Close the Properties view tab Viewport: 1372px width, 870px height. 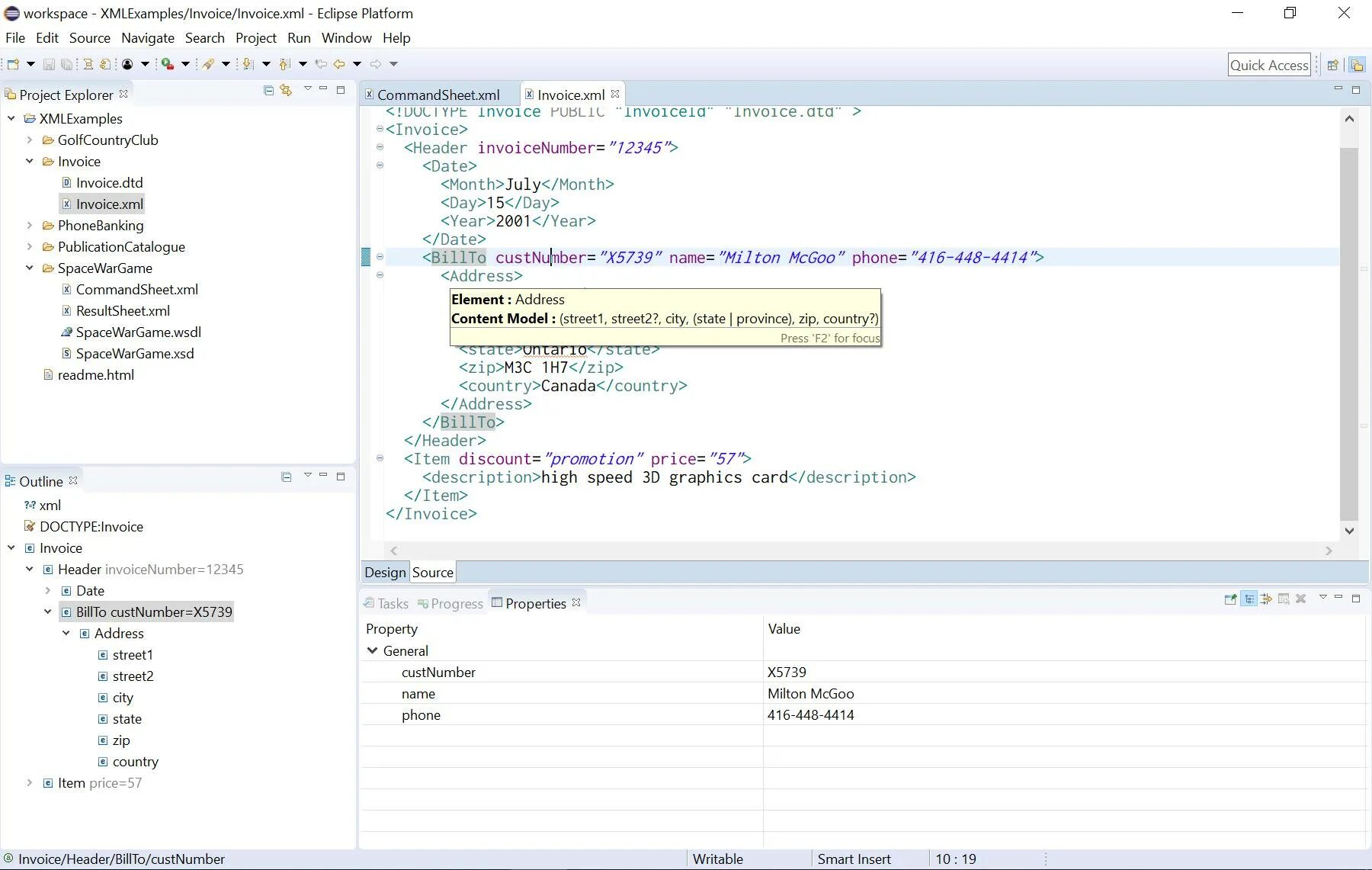coord(576,602)
